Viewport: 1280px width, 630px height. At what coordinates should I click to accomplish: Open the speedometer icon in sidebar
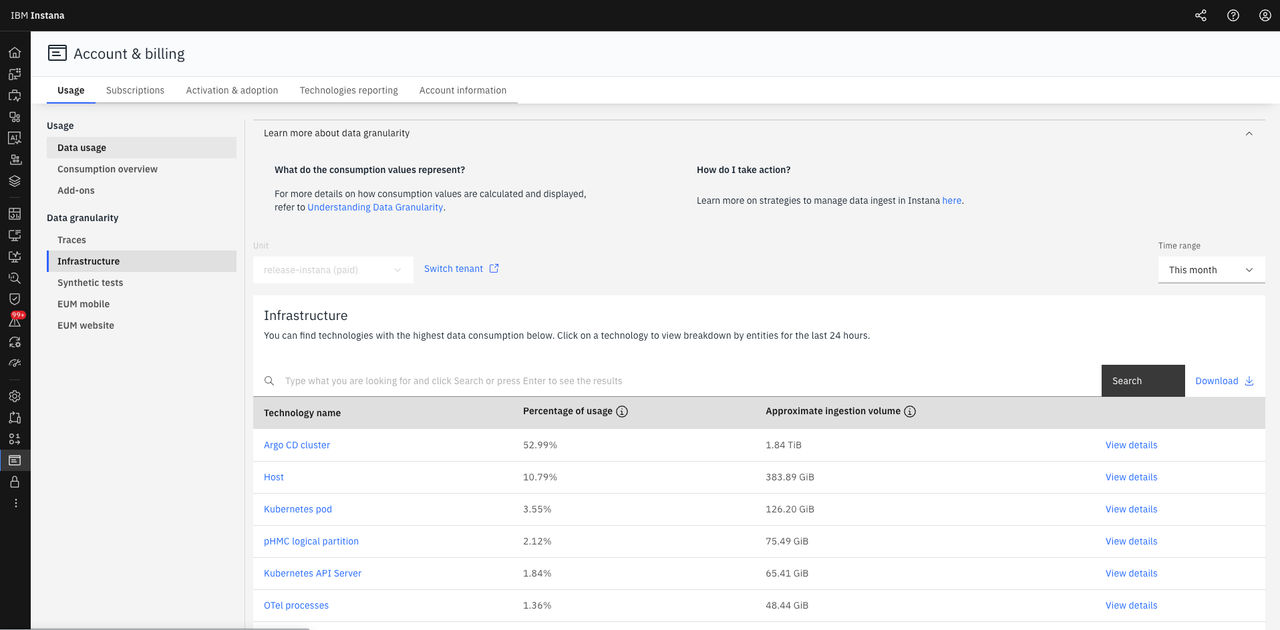coord(14,363)
